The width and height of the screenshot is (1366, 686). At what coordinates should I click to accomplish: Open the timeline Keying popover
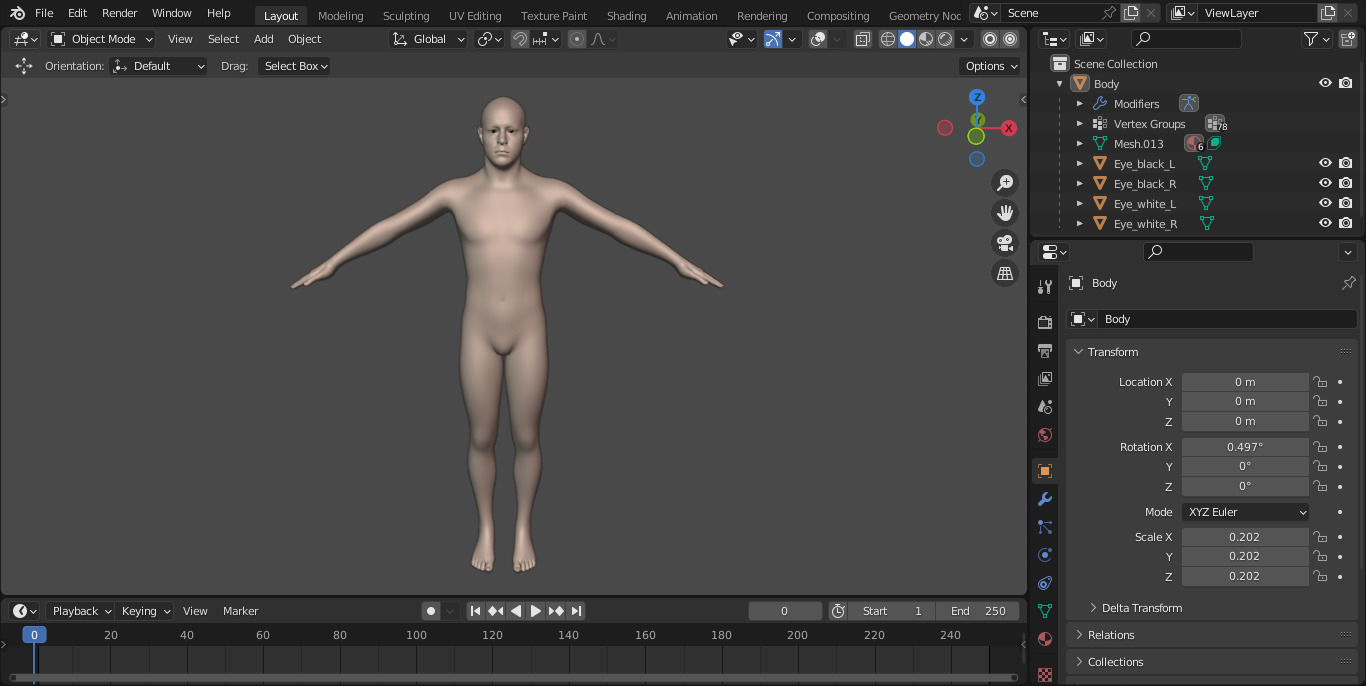[145, 611]
